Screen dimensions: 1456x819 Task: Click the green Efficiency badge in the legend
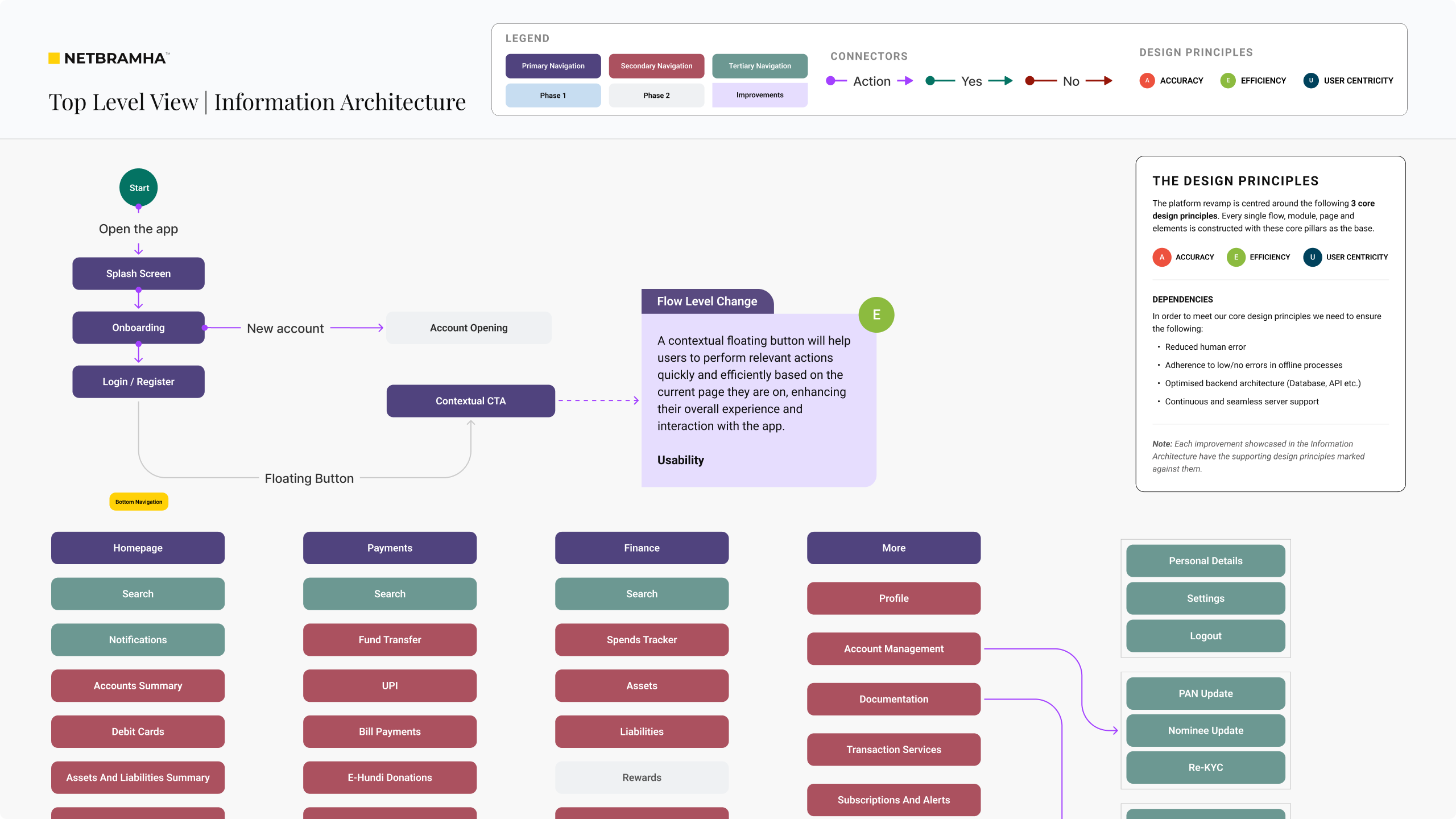click(1227, 81)
